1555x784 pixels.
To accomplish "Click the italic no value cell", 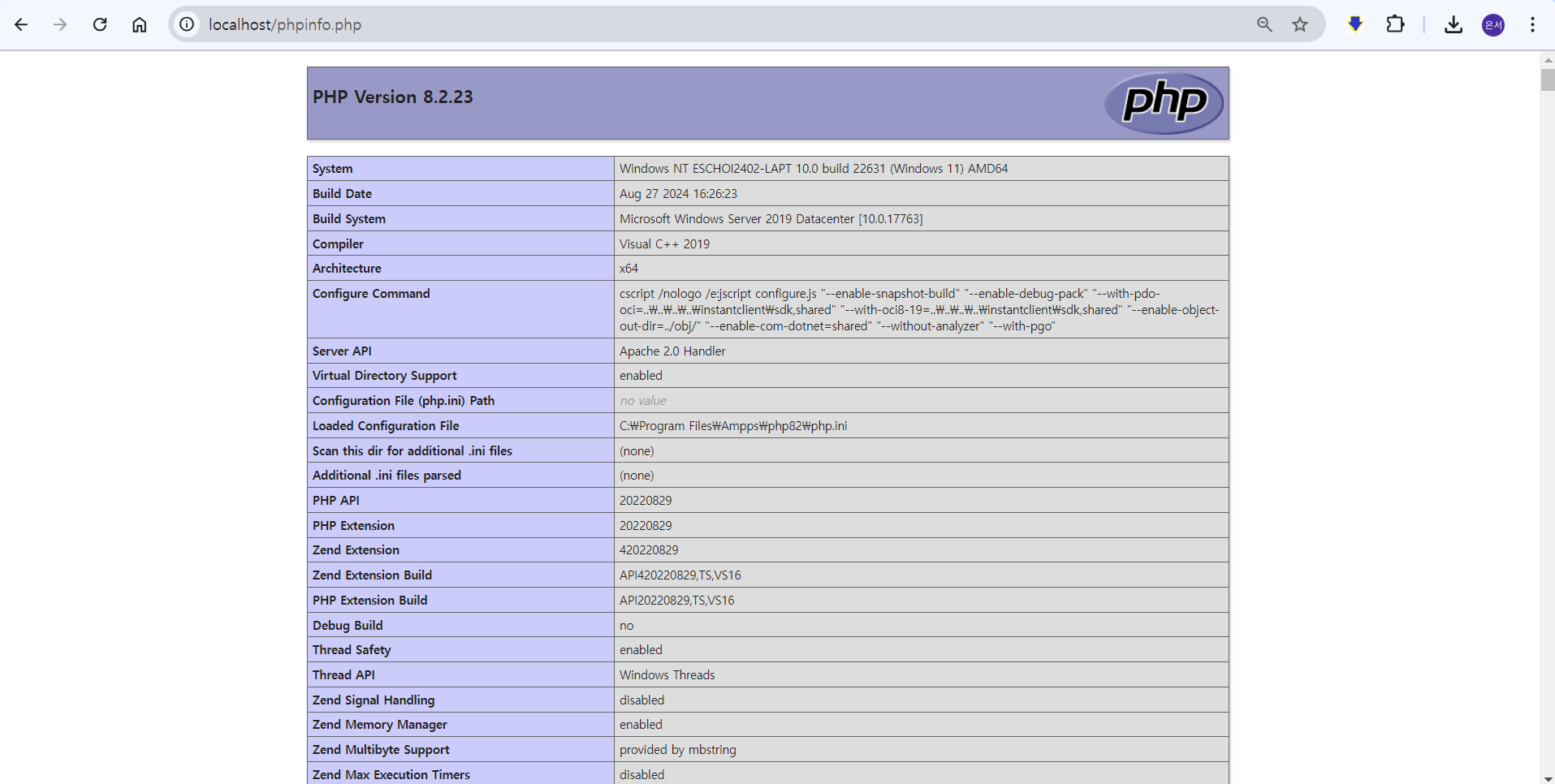I will pos(643,401).
